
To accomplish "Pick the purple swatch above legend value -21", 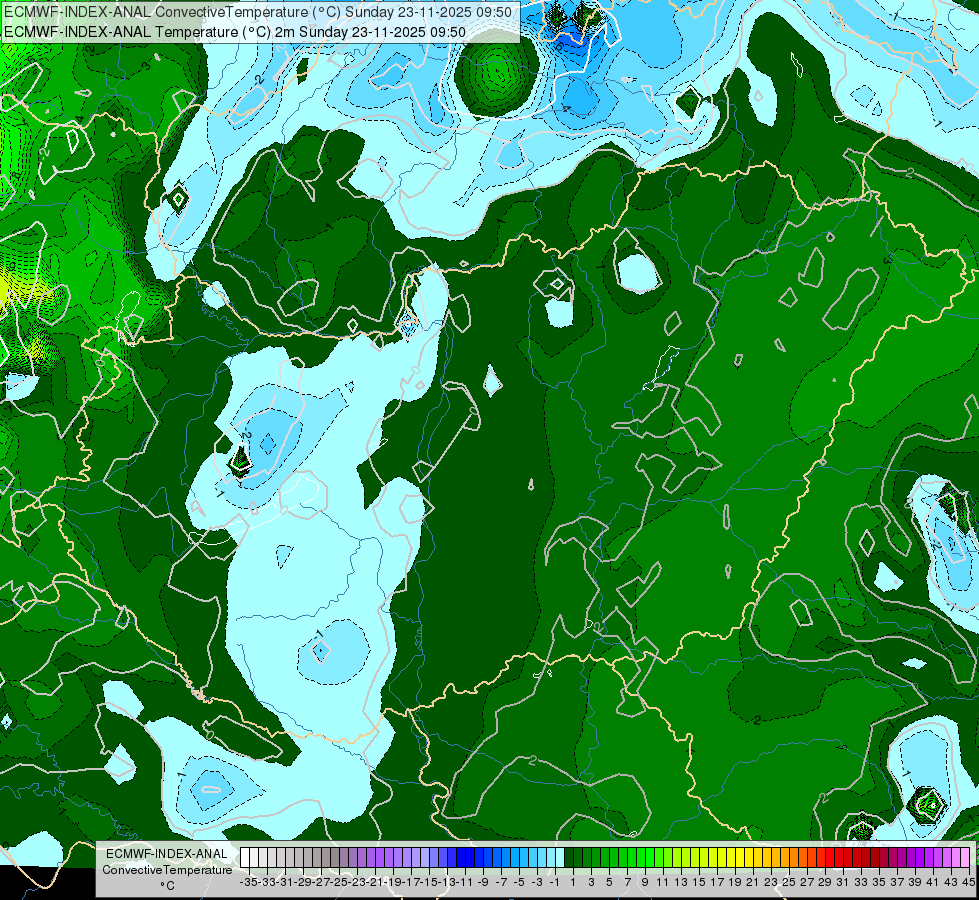I will click(x=371, y=857).
